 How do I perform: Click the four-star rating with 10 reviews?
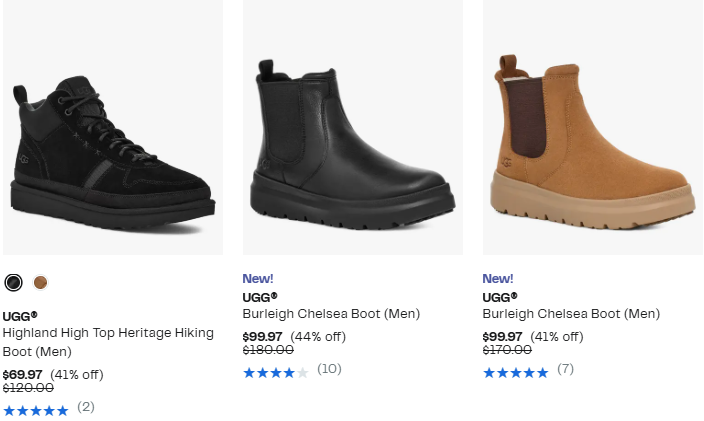click(x=275, y=372)
